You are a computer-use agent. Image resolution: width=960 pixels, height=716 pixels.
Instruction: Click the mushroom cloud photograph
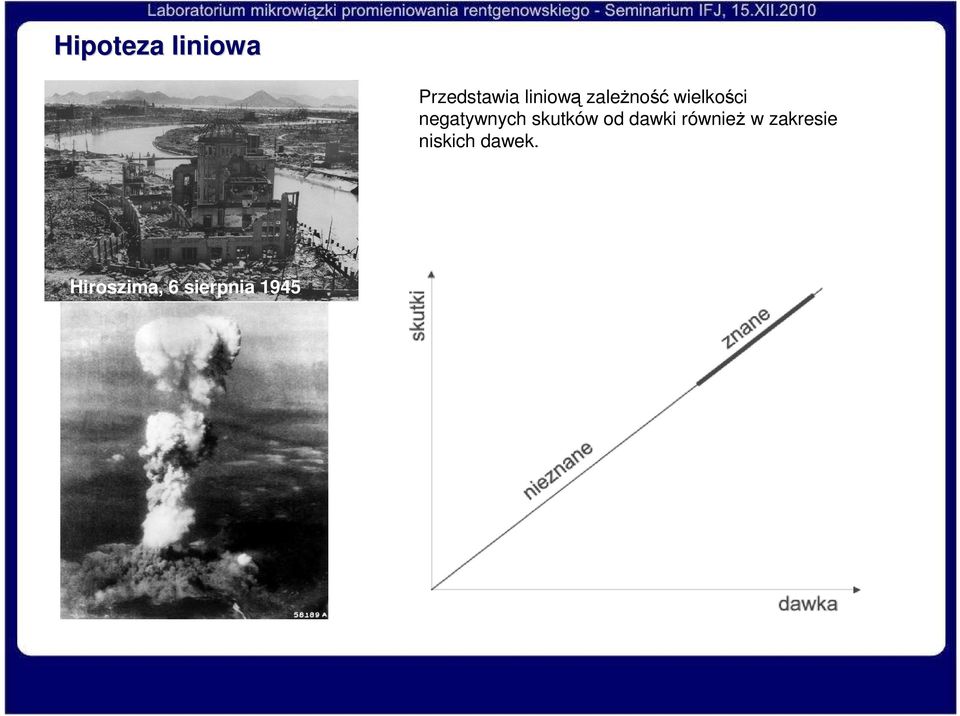(x=194, y=461)
